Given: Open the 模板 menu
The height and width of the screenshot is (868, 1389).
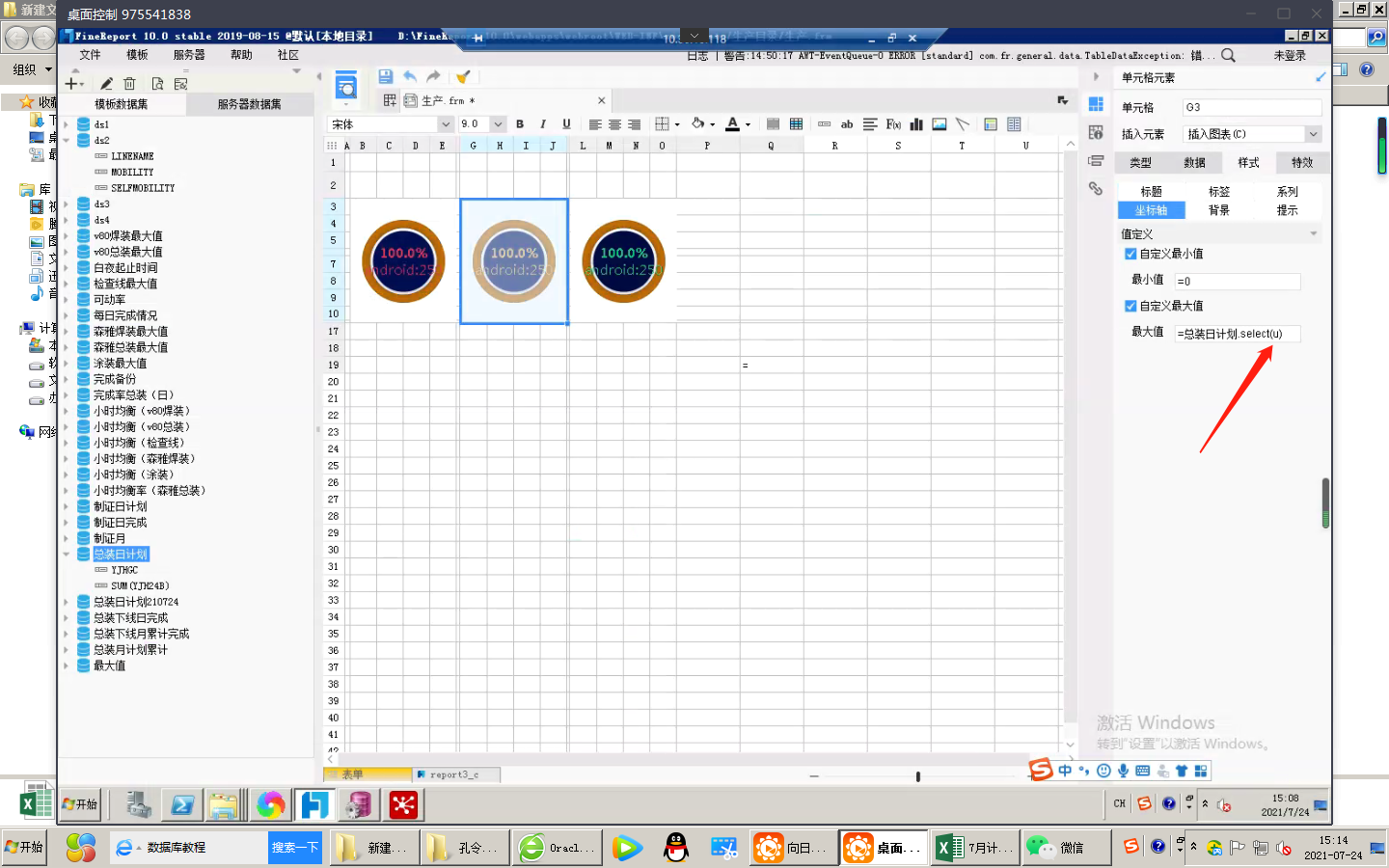Looking at the screenshot, I should (x=137, y=55).
